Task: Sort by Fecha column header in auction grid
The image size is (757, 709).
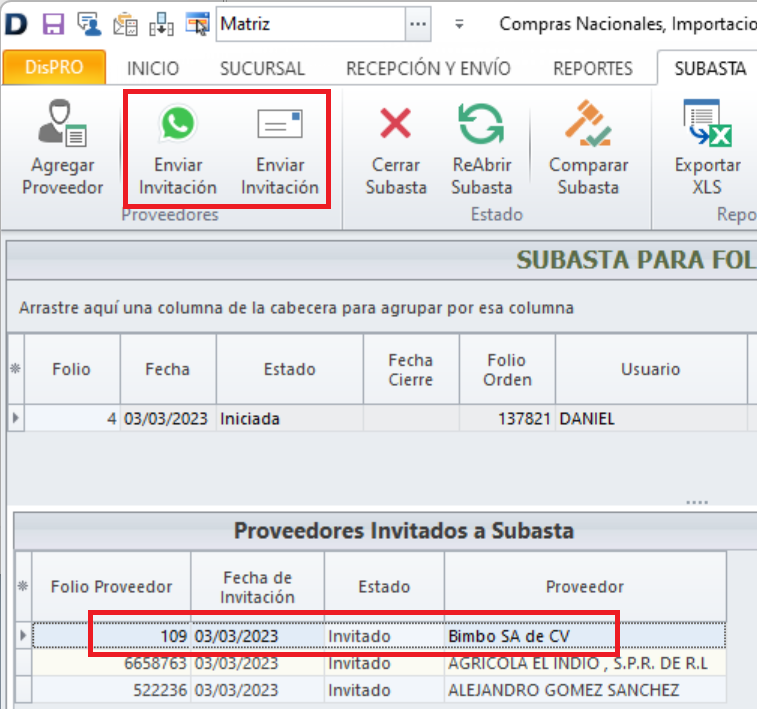Action: click(168, 369)
